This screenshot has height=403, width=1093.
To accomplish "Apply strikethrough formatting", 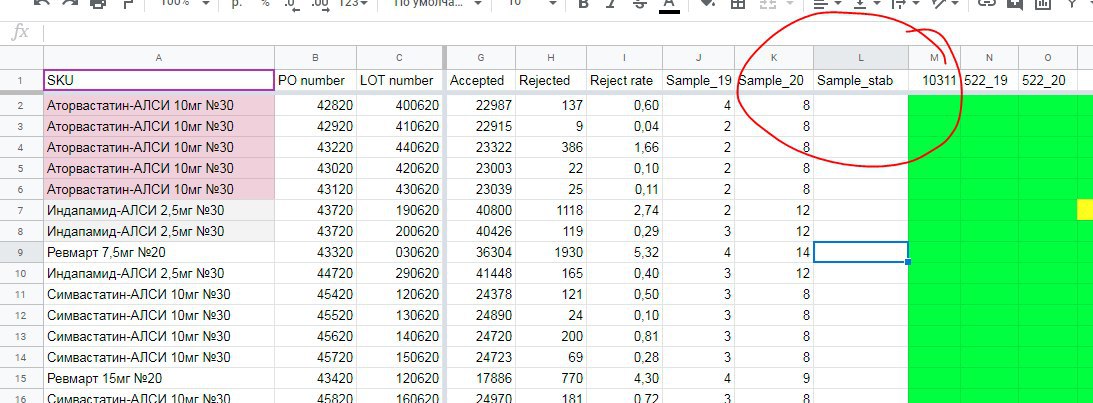I will point(640,4).
